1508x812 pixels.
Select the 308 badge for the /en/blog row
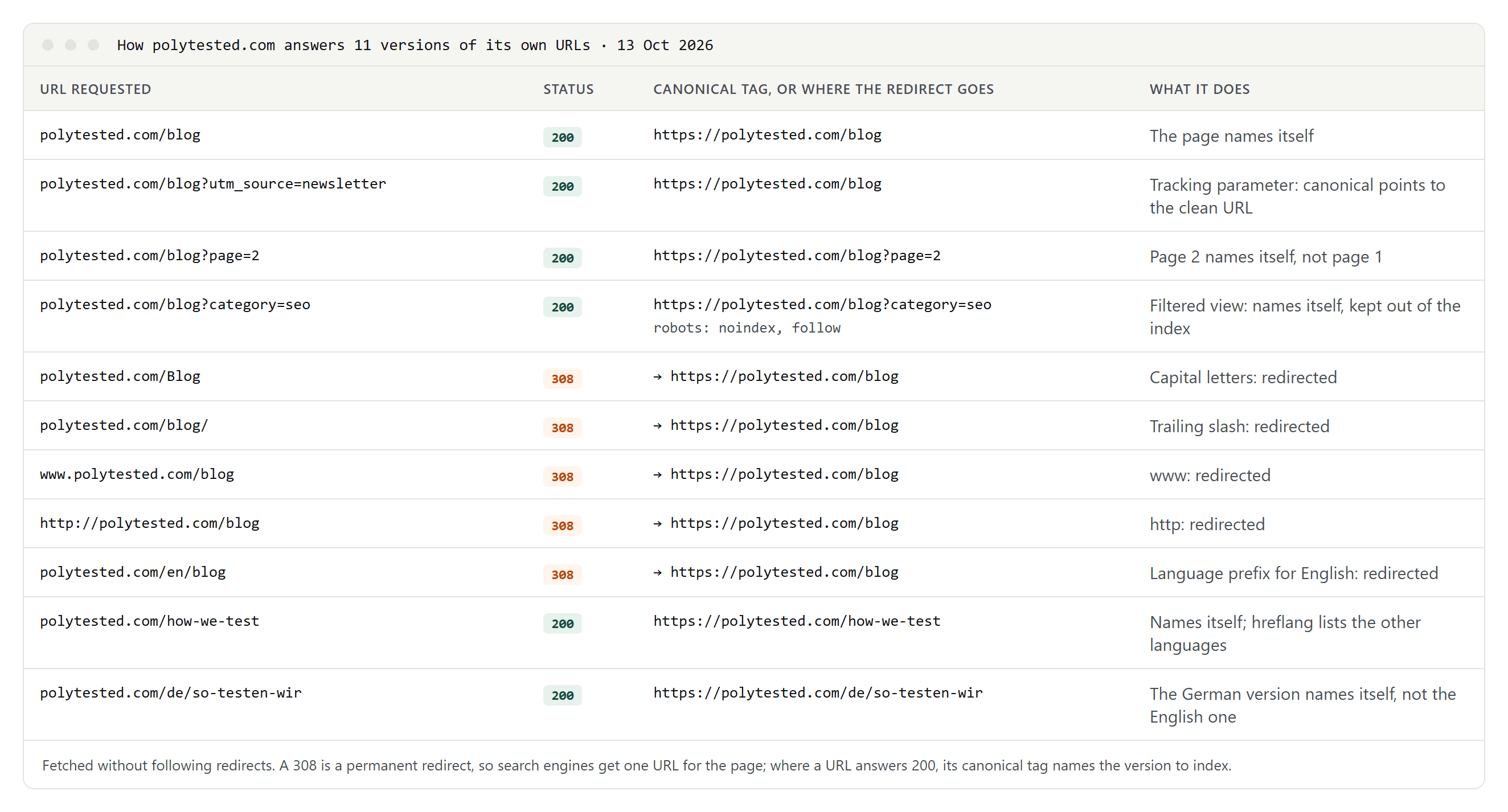562,575
